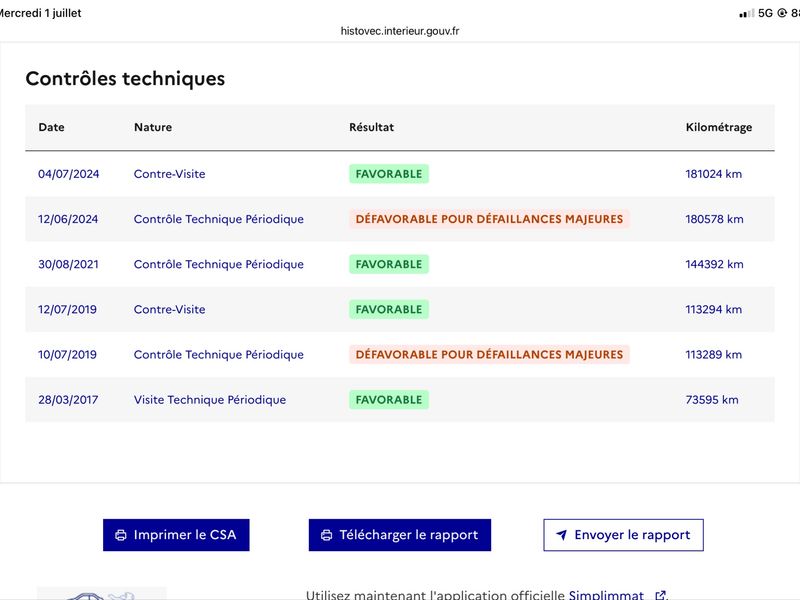This screenshot has height=600, width=800.
Task: Click paper plane icon in Envoyer le rapport
Action: pos(561,535)
